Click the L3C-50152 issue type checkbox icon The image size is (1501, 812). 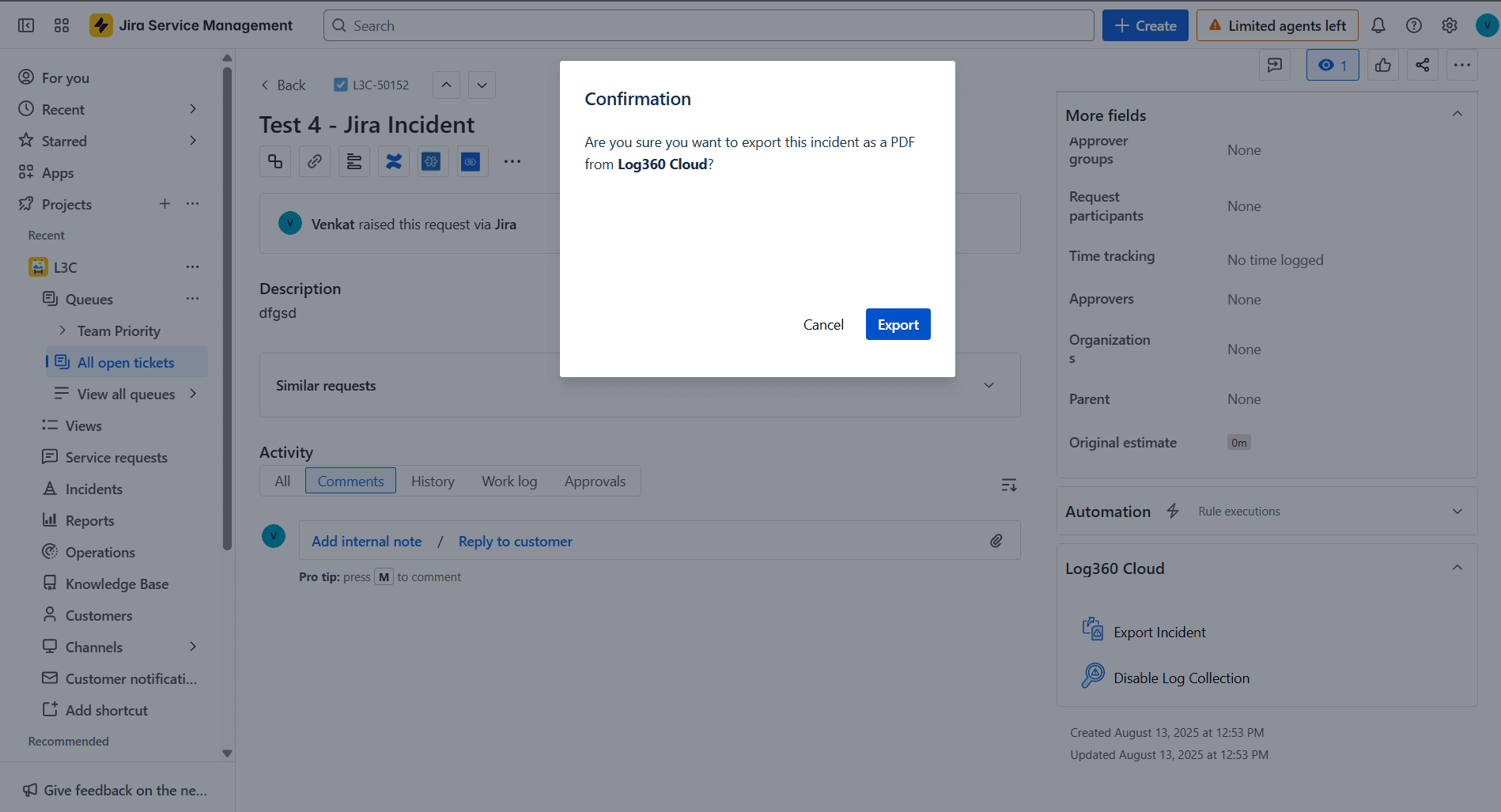(x=341, y=85)
